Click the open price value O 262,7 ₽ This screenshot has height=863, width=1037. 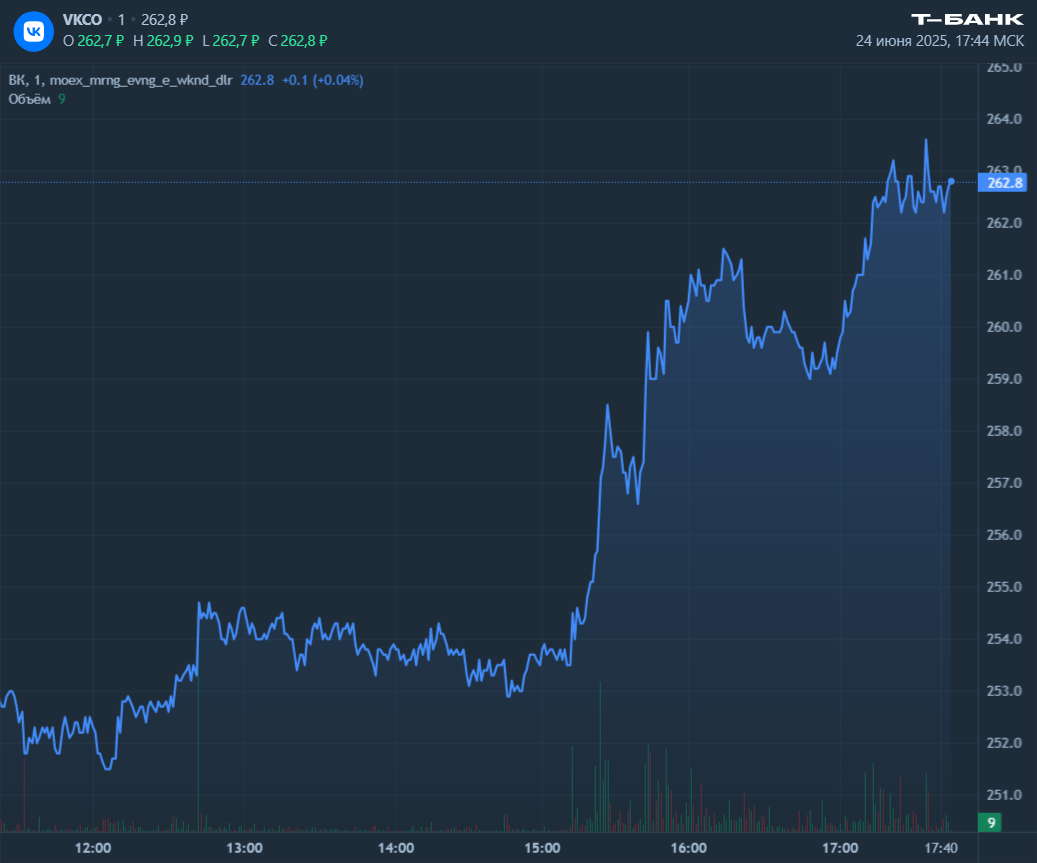[93, 41]
